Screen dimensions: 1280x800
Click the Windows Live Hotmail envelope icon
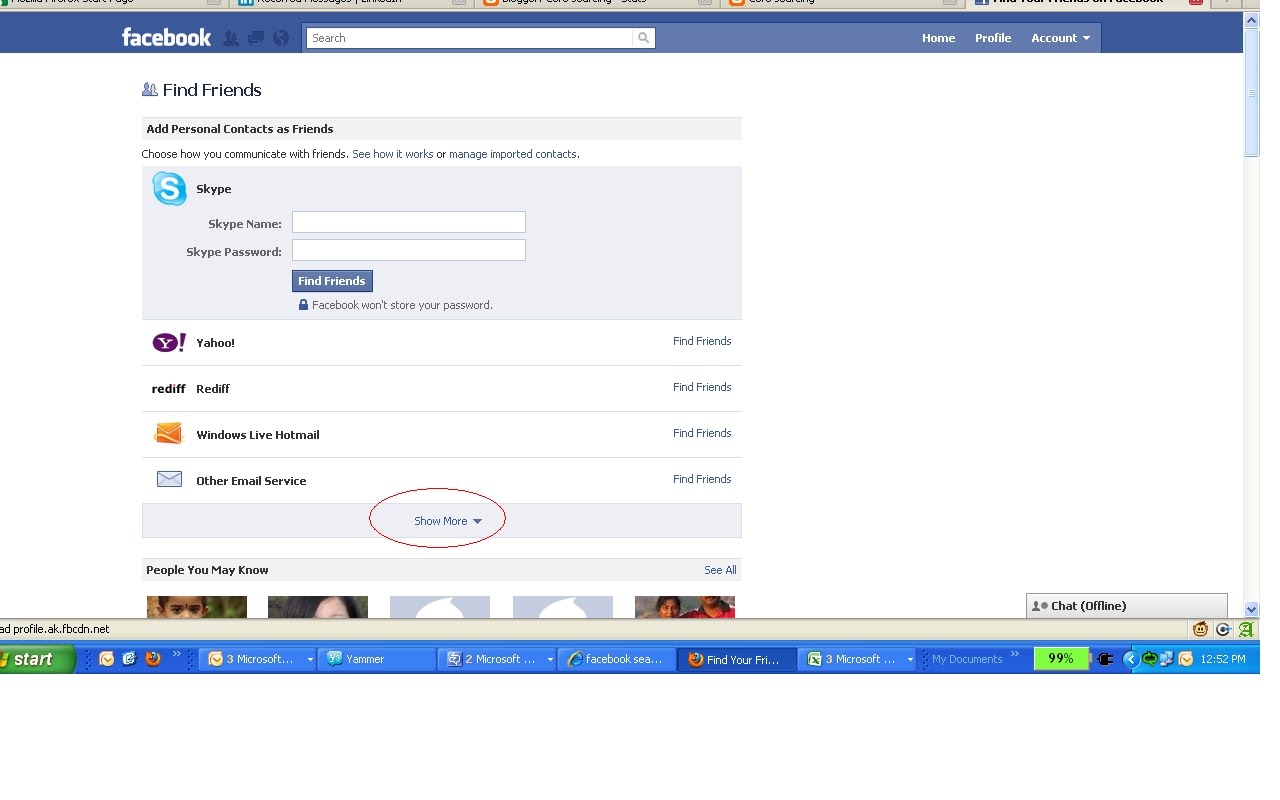coord(169,434)
